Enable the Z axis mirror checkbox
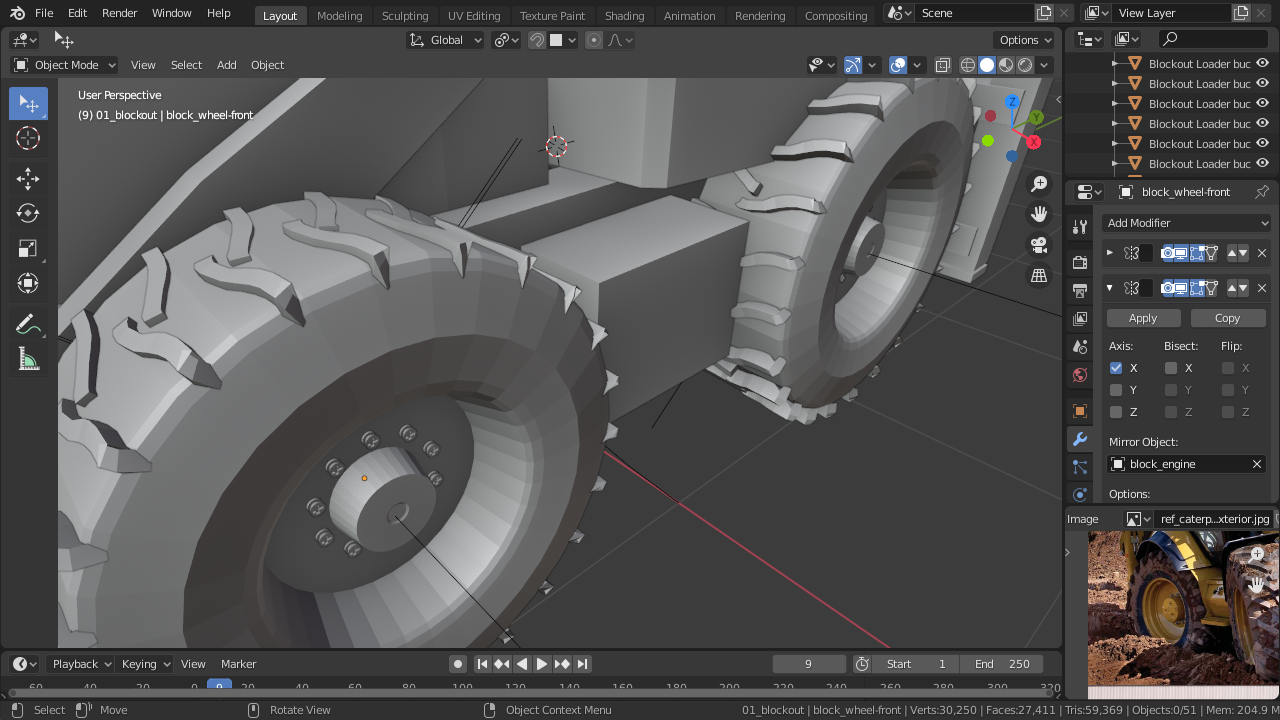Screen dimensions: 1280x720 click(x=1116, y=412)
